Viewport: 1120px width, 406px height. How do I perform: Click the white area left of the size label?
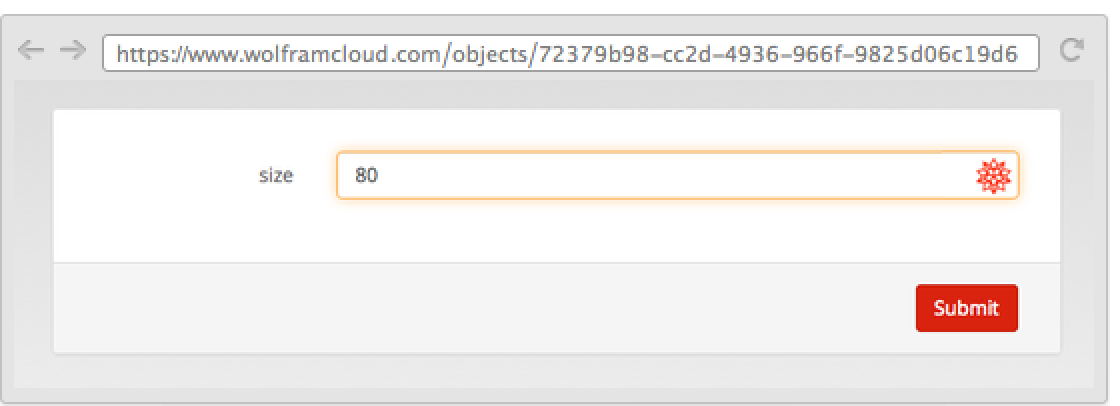[x=150, y=176]
